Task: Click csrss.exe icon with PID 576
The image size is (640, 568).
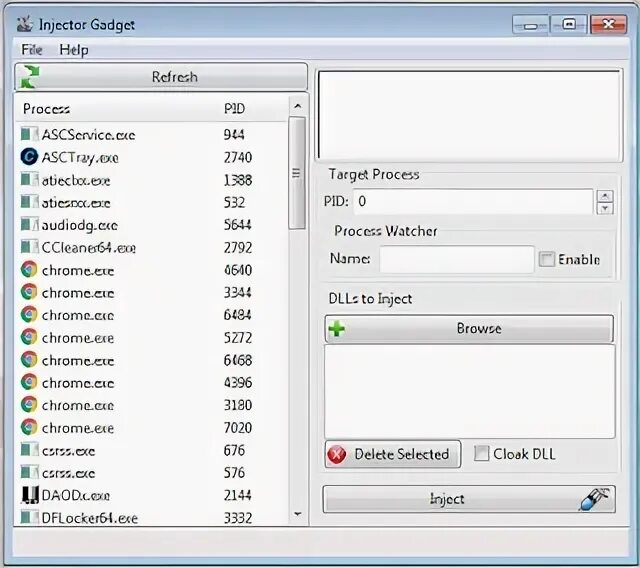Action: (x=29, y=472)
